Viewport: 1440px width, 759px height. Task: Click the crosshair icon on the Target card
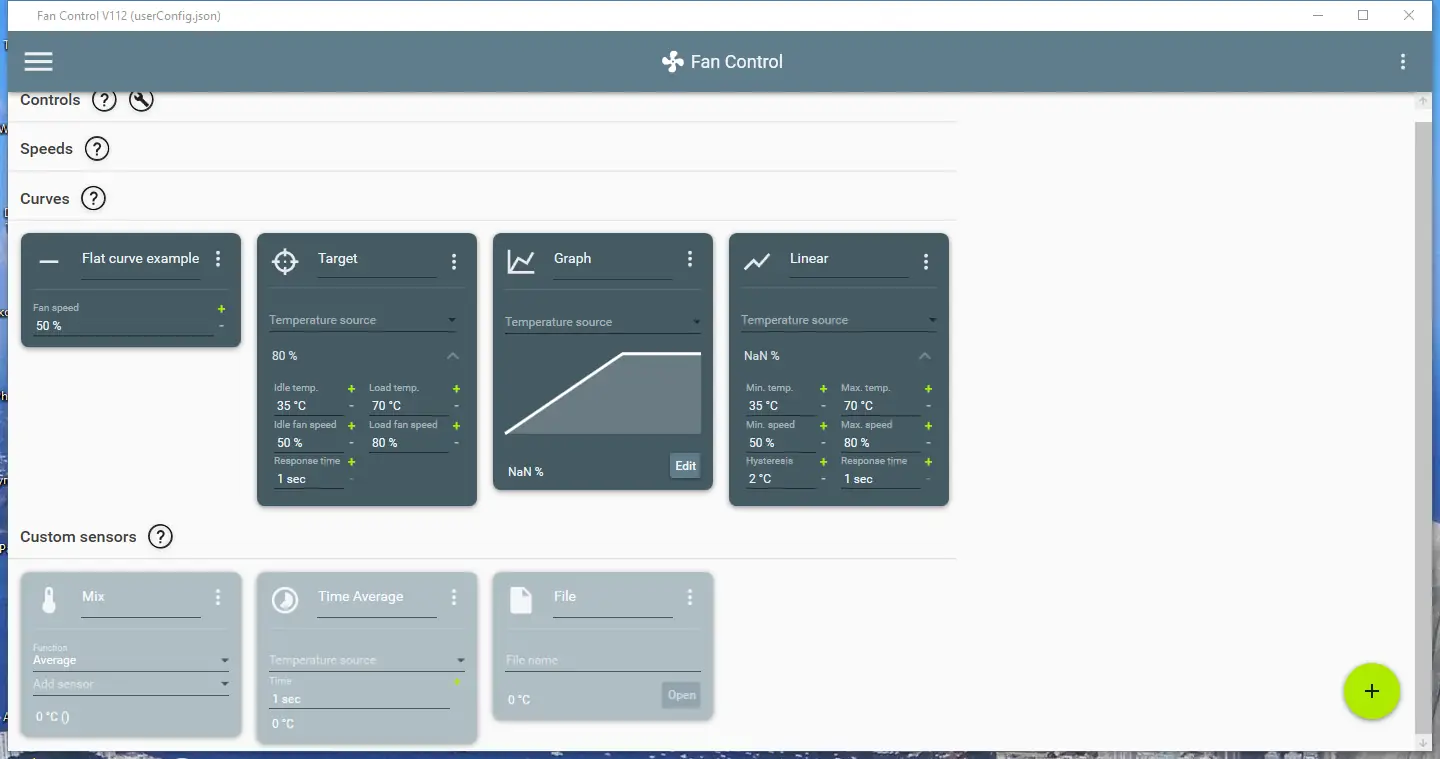coord(285,261)
